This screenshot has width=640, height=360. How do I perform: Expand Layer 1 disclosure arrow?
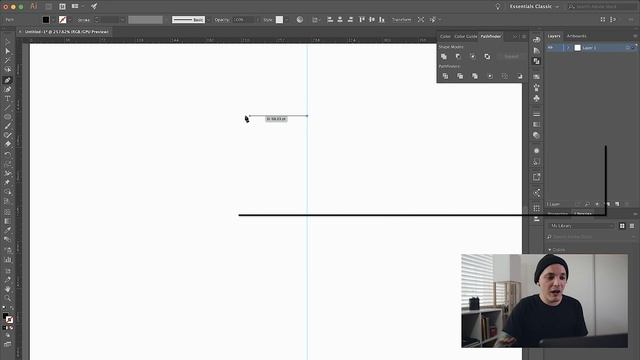click(x=568, y=48)
